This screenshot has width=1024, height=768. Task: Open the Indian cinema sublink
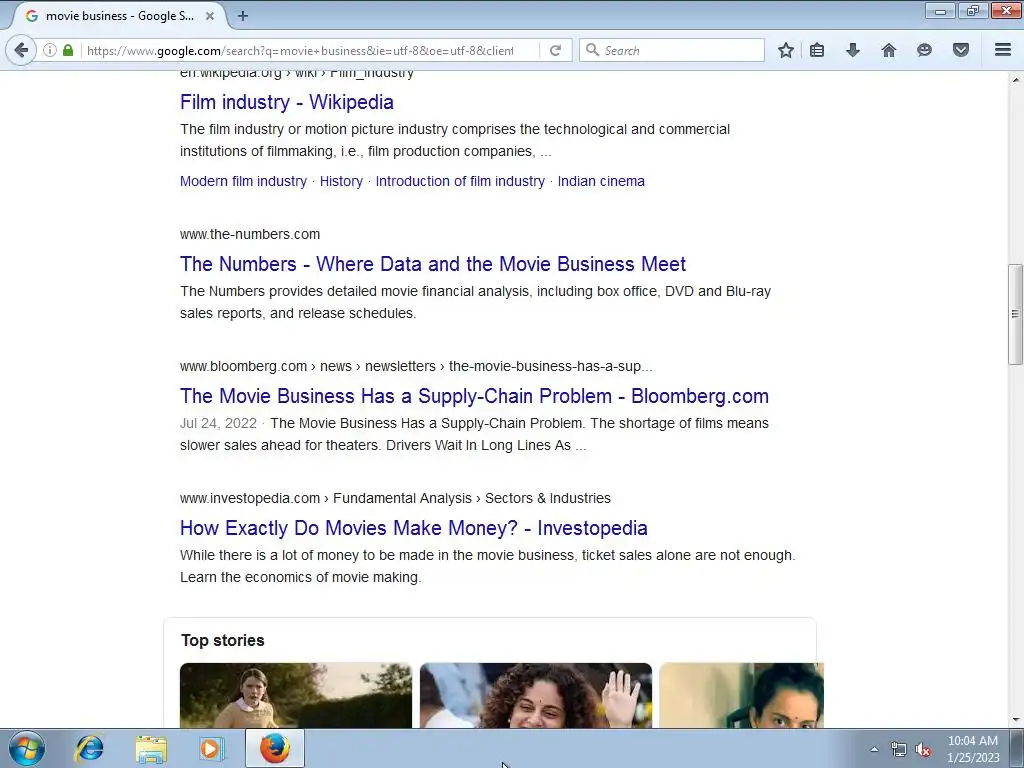[601, 181]
